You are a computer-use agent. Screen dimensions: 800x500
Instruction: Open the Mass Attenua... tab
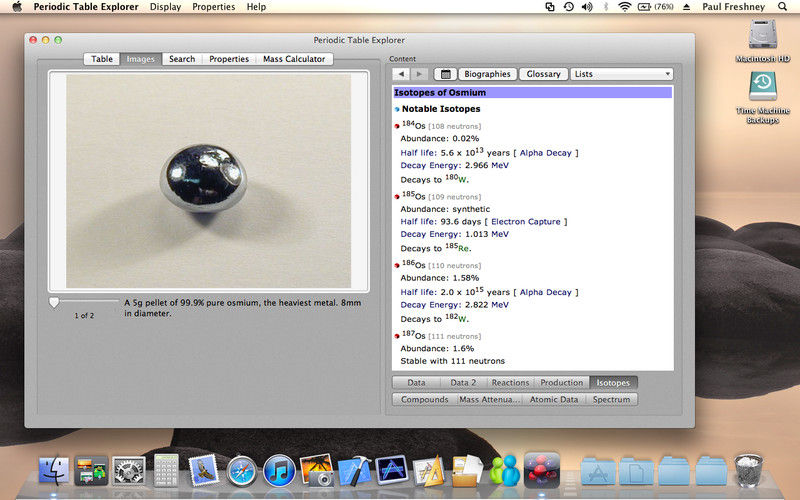(x=489, y=399)
